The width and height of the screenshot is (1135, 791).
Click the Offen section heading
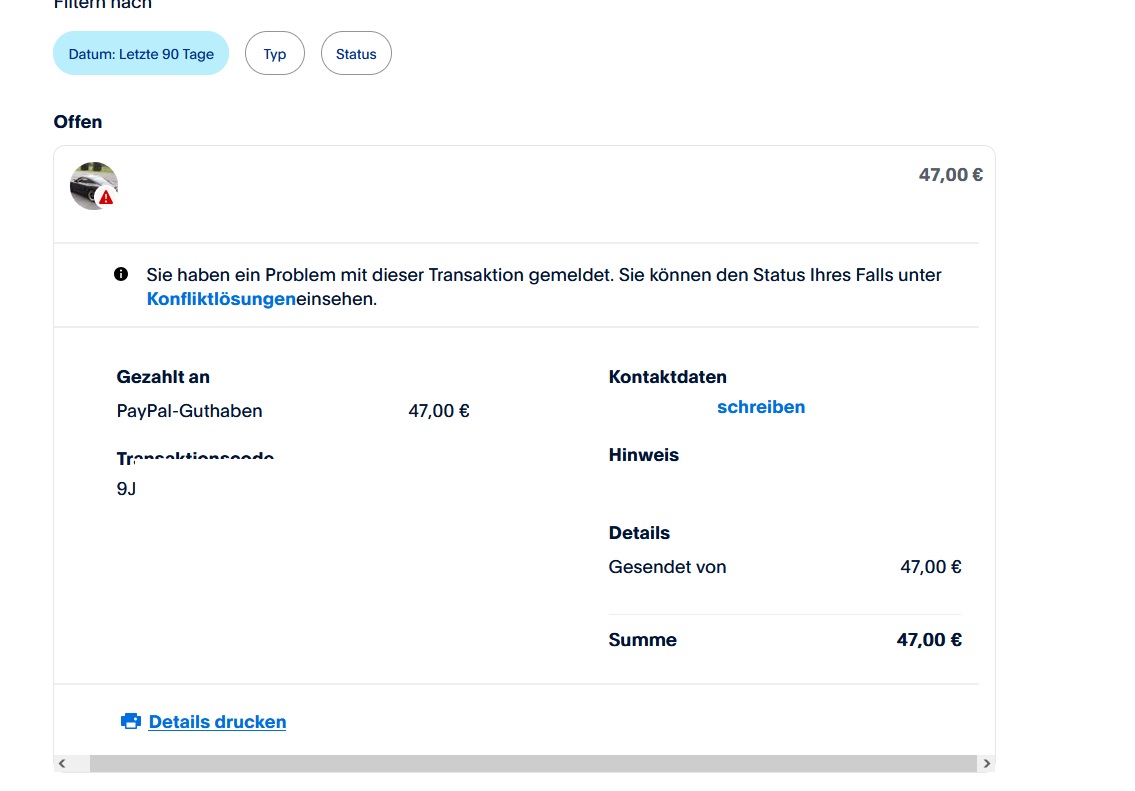(x=78, y=122)
